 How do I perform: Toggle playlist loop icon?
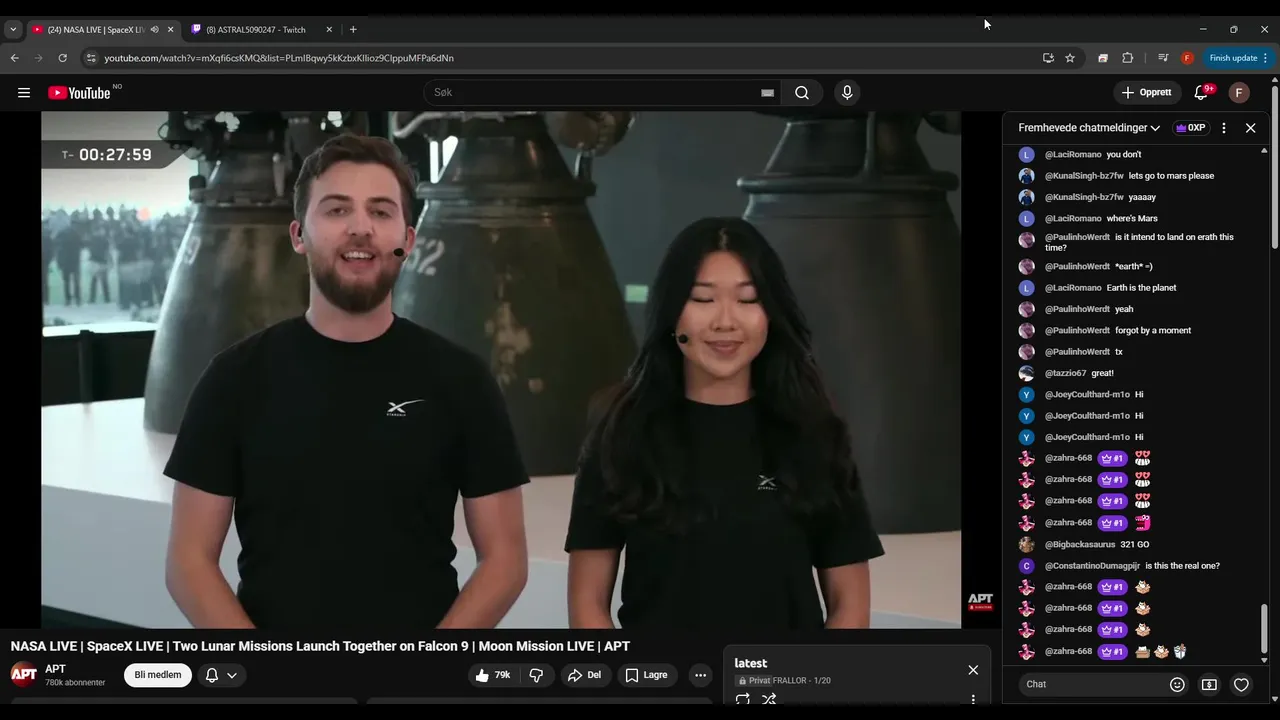click(x=742, y=700)
